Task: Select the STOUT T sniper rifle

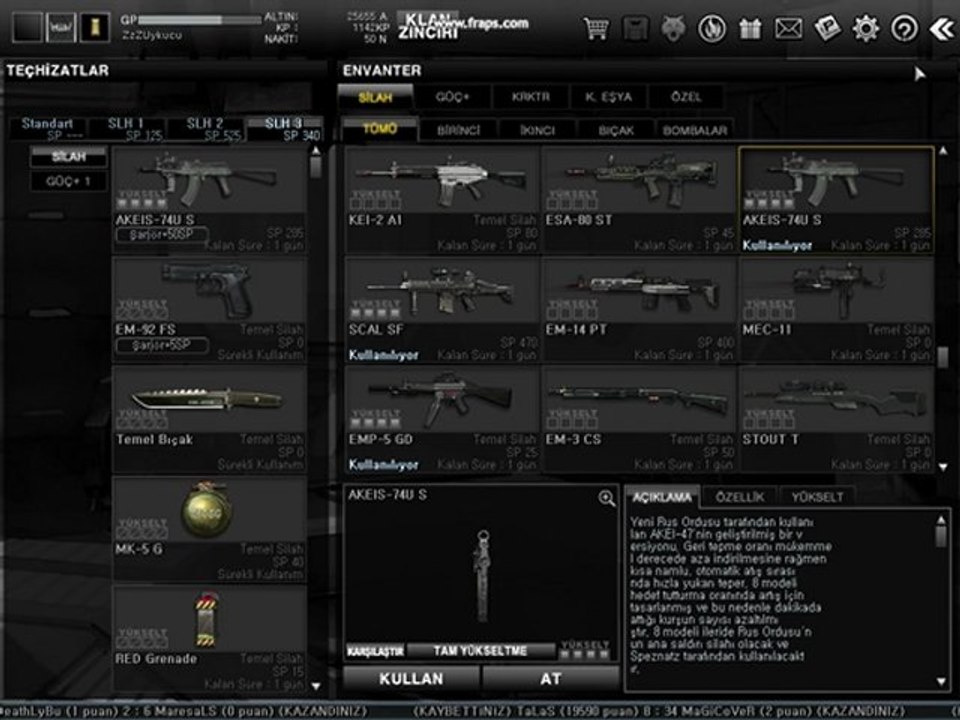Action: 836,419
